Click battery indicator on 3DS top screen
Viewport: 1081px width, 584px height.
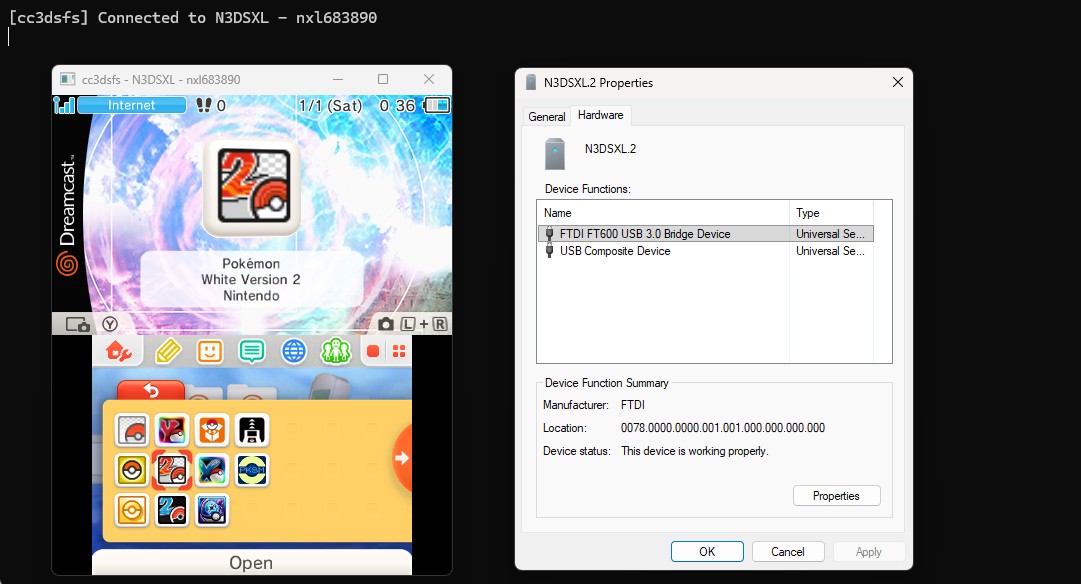436,105
